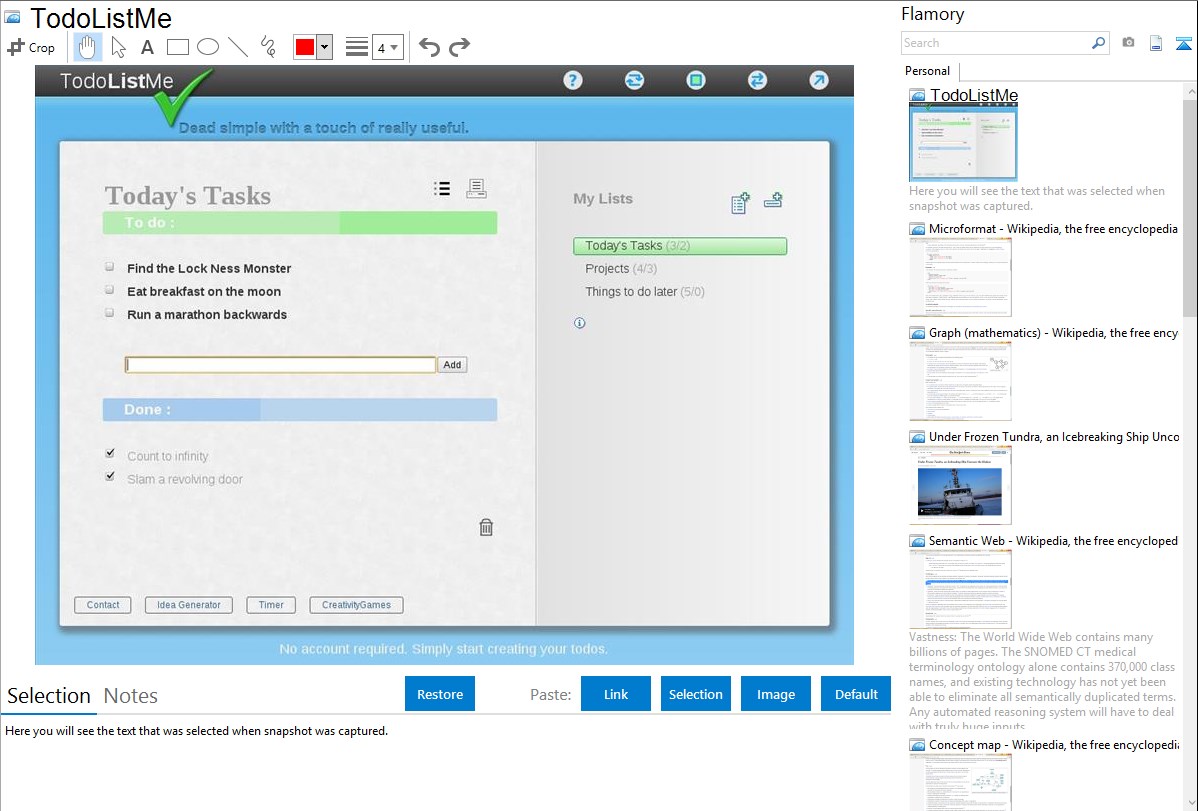Click the Paste Image button

[x=775, y=694]
